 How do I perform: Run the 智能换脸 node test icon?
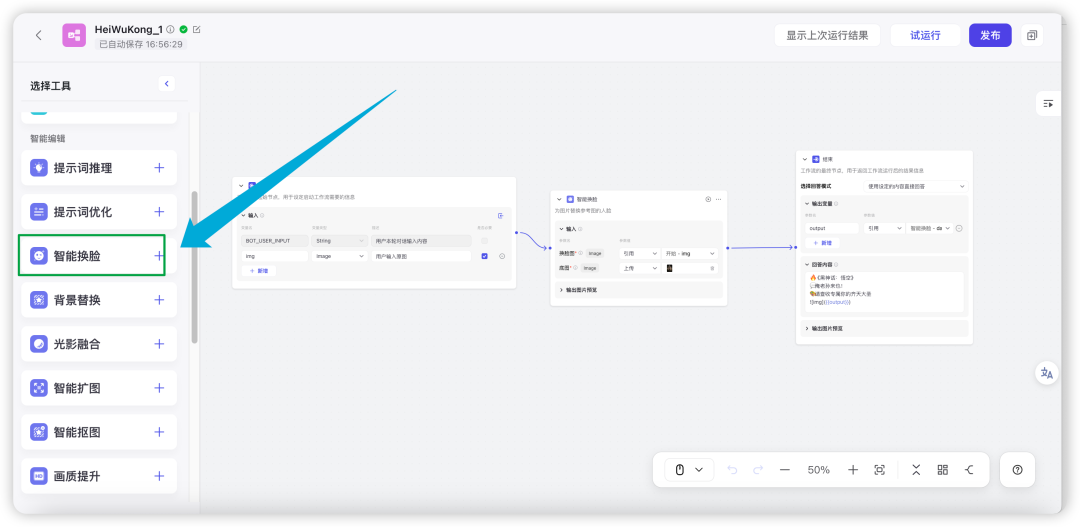[708, 199]
